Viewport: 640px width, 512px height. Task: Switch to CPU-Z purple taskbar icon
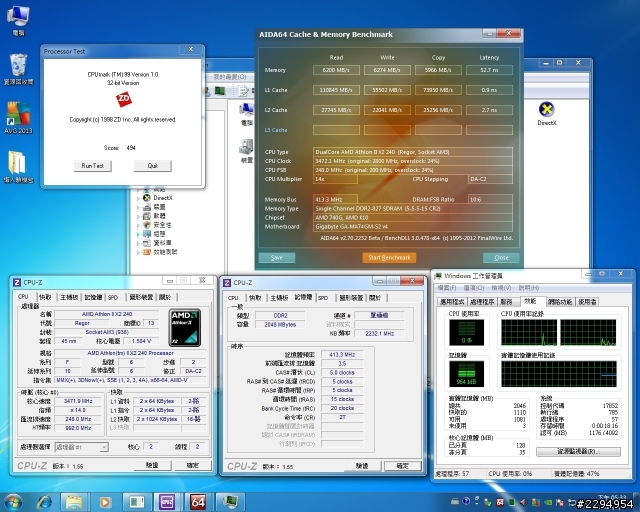(167, 502)
